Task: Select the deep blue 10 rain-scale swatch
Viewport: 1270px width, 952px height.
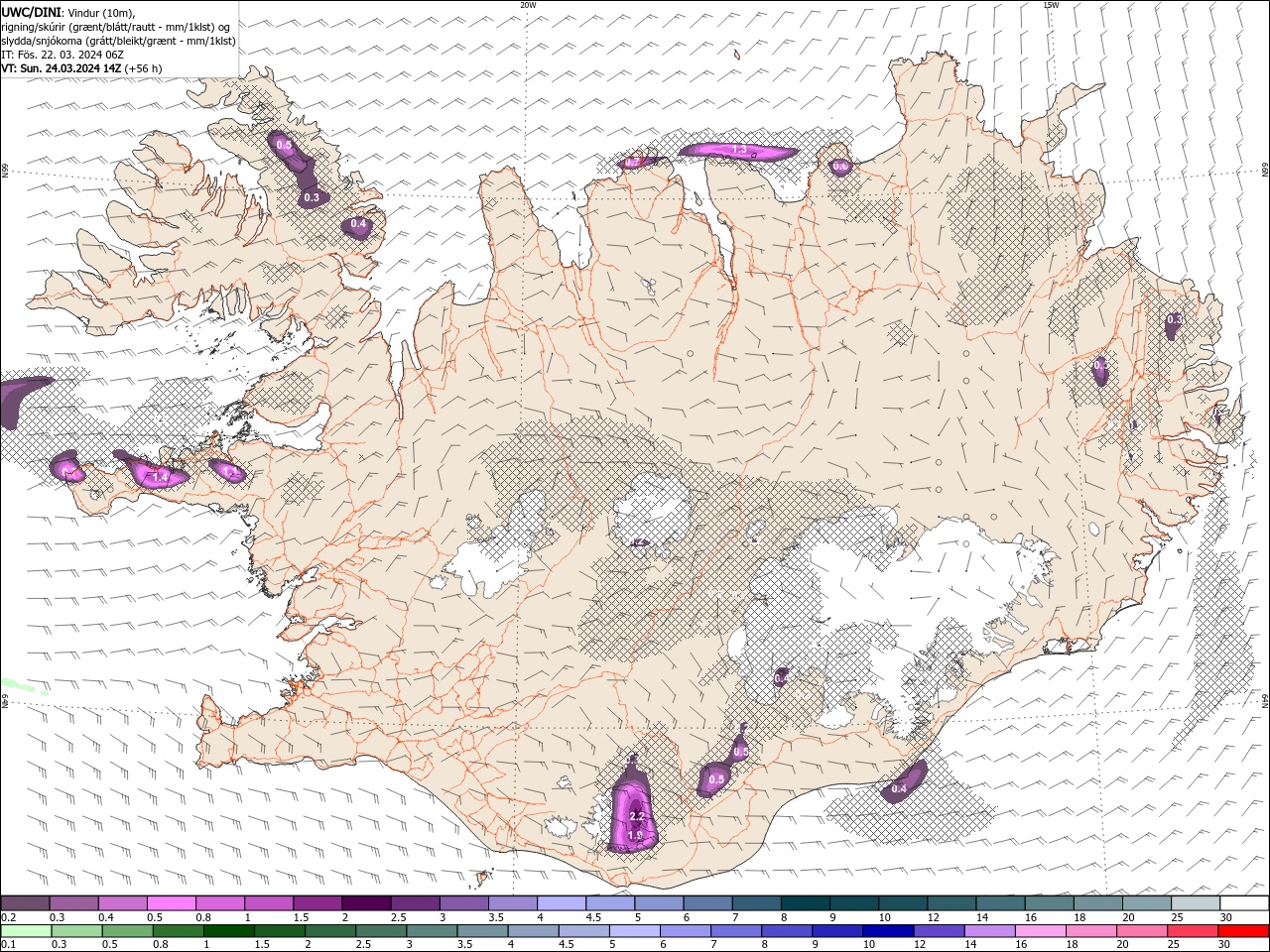Action: point(887,931)
